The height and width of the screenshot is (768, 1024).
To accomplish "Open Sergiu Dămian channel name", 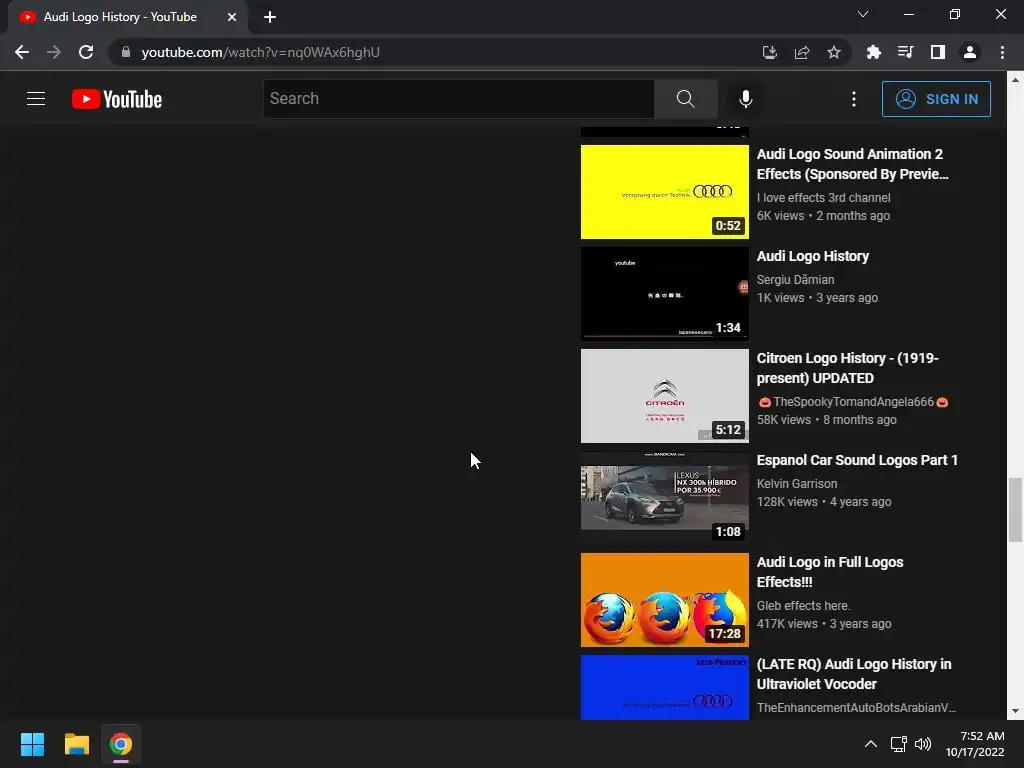I will [x=795, y=280].
